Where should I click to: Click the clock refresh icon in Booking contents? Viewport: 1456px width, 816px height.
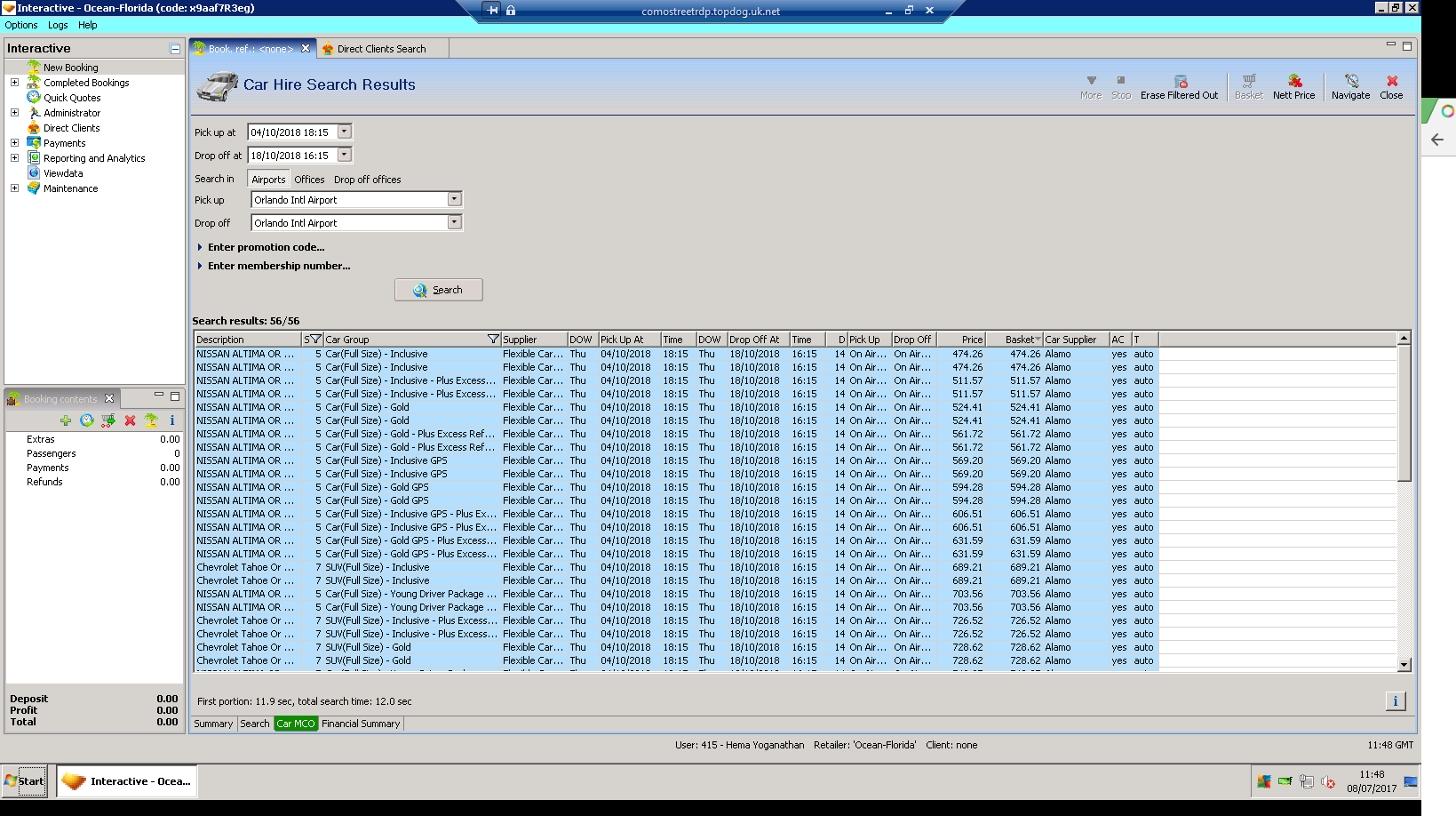[x=86, y=420]
